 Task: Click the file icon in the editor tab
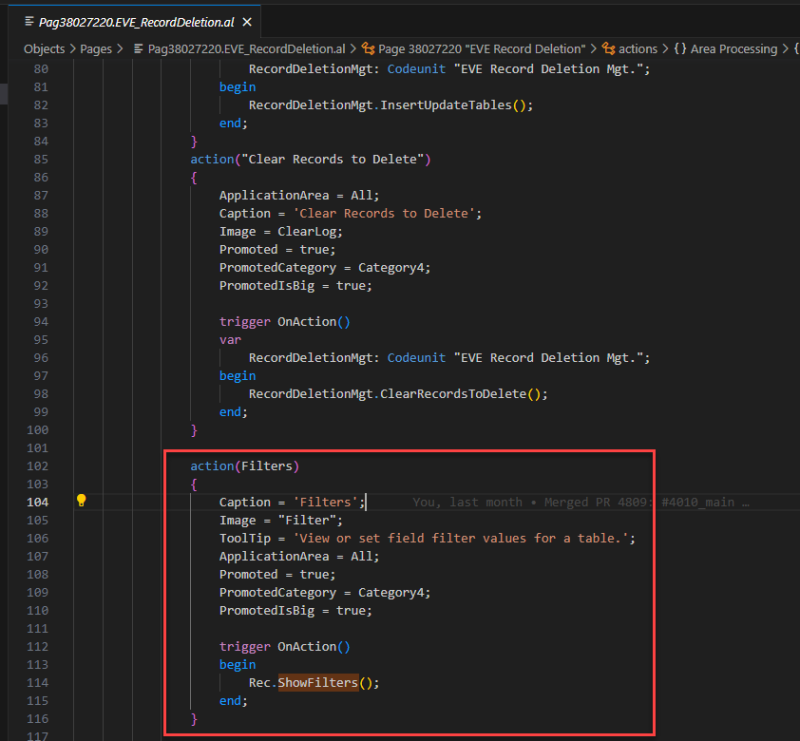point(30,21)
